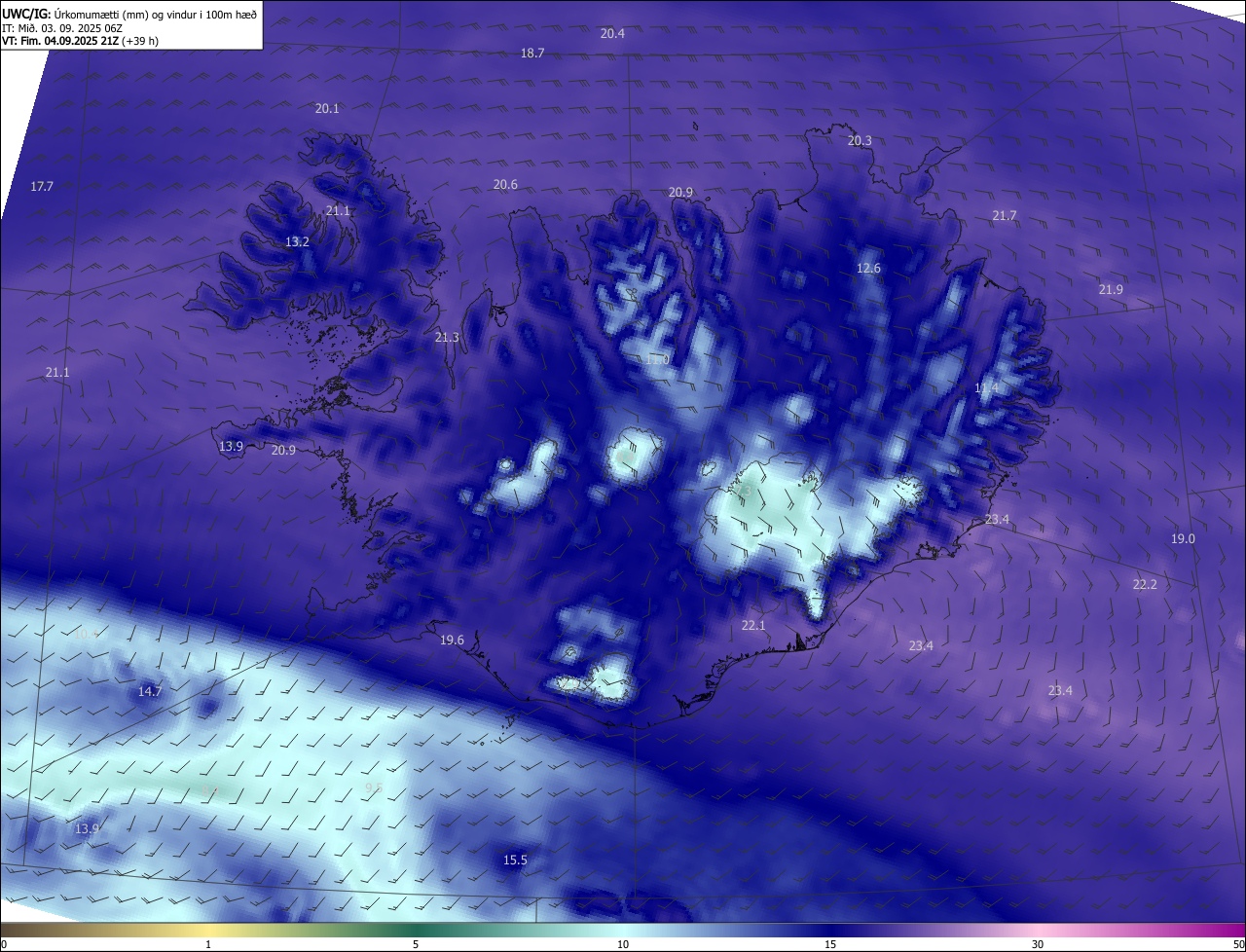Click the colorbar tick label 5

[x=416, y=944]
